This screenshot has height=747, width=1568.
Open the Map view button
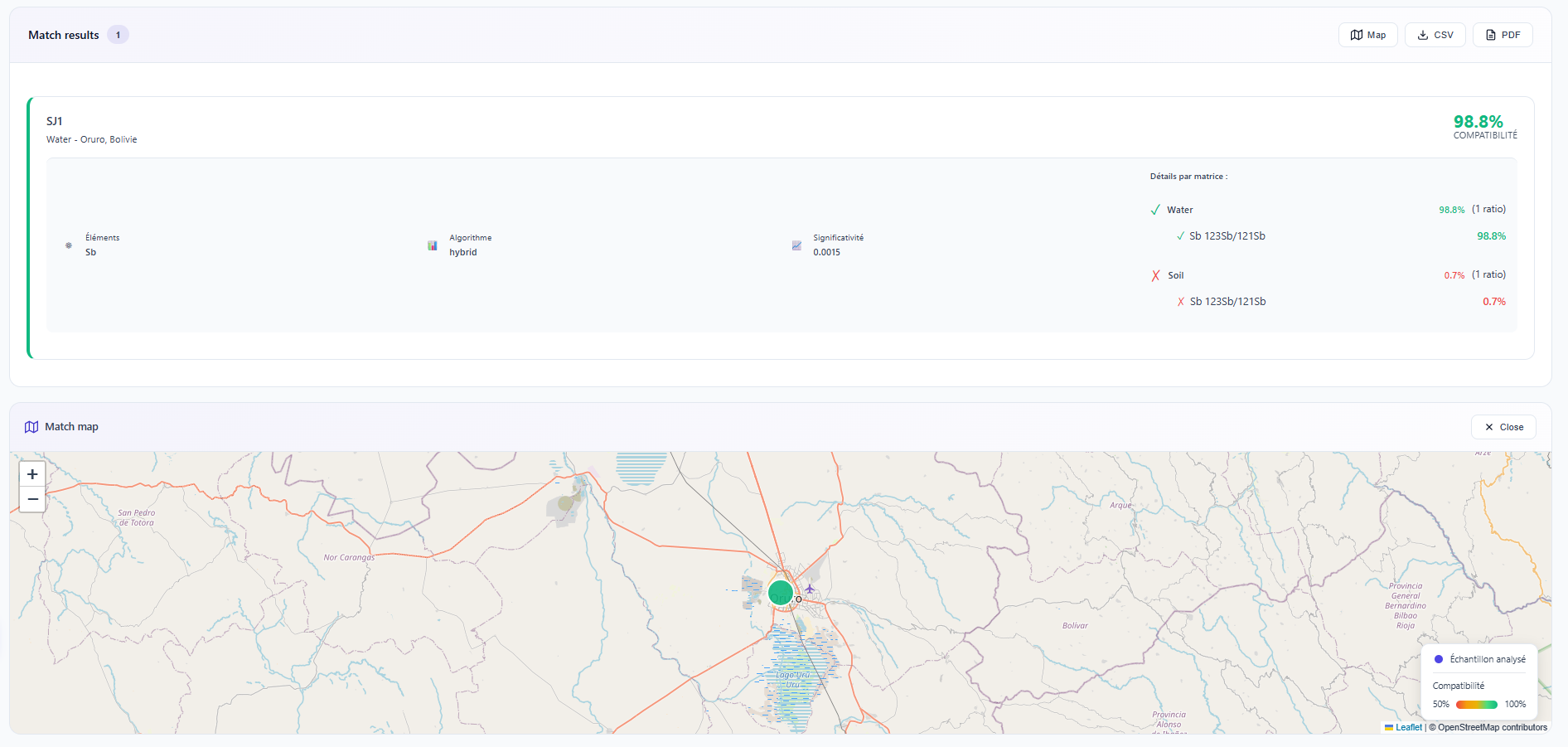(1367, 35)
